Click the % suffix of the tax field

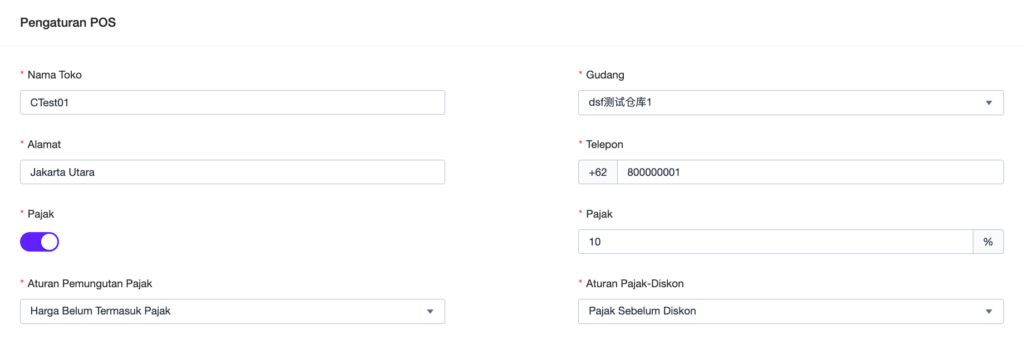tap(988, 242)
